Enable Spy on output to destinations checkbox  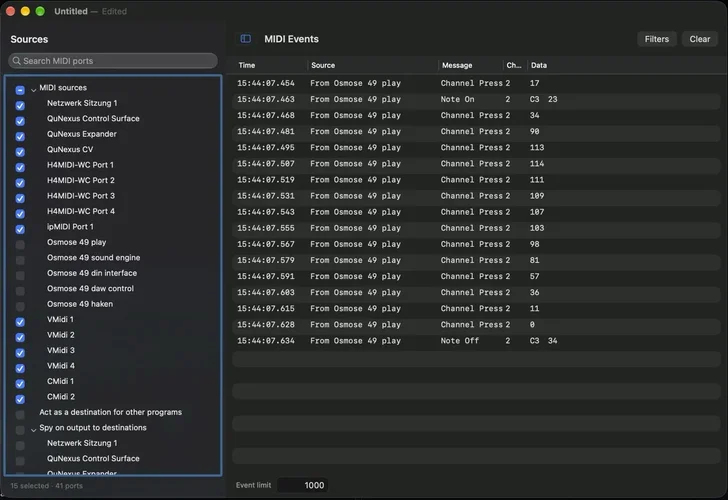click(20, 430)
